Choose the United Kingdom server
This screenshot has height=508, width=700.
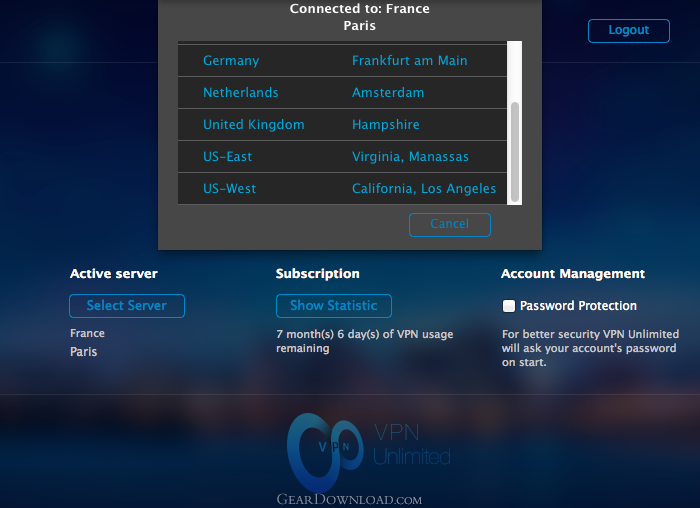254,125
